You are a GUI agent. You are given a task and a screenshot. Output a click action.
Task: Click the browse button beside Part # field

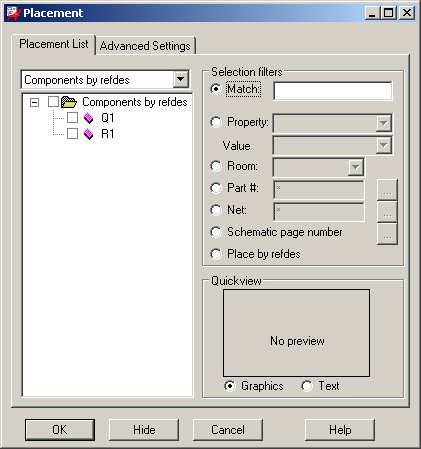387,190
